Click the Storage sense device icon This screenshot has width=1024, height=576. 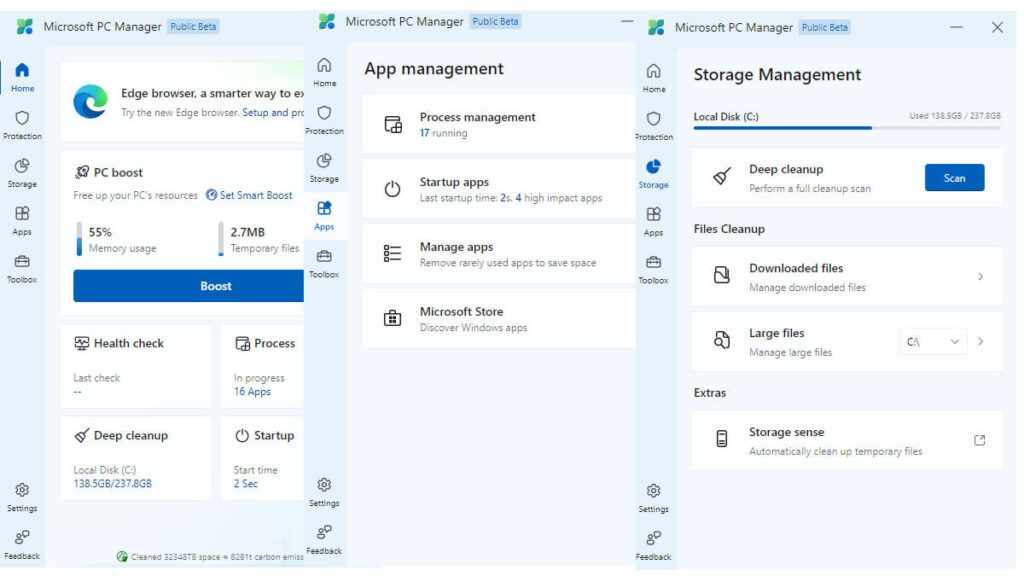pos(722,439)
